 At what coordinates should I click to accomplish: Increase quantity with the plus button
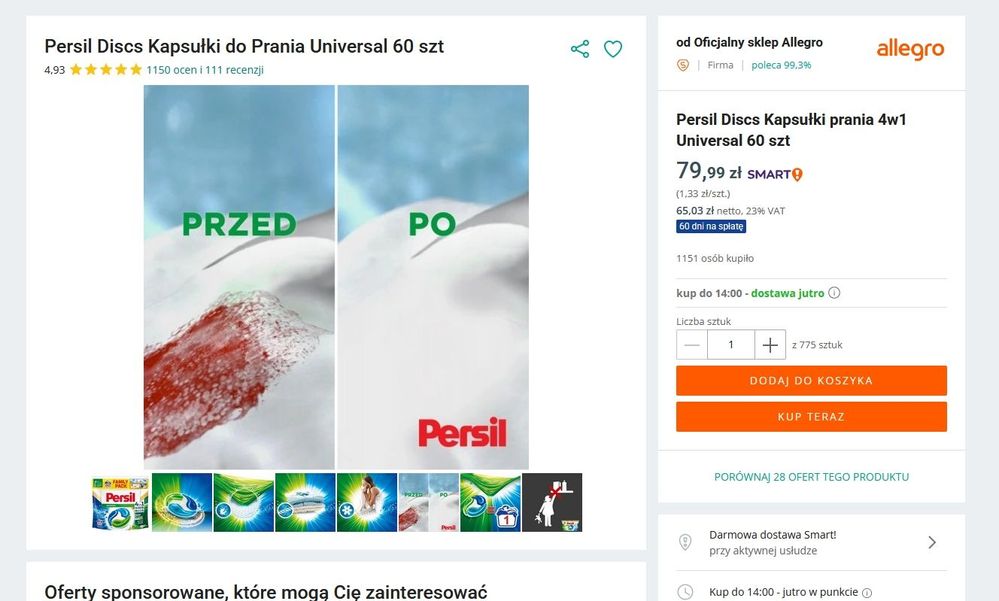coord(770,345)
